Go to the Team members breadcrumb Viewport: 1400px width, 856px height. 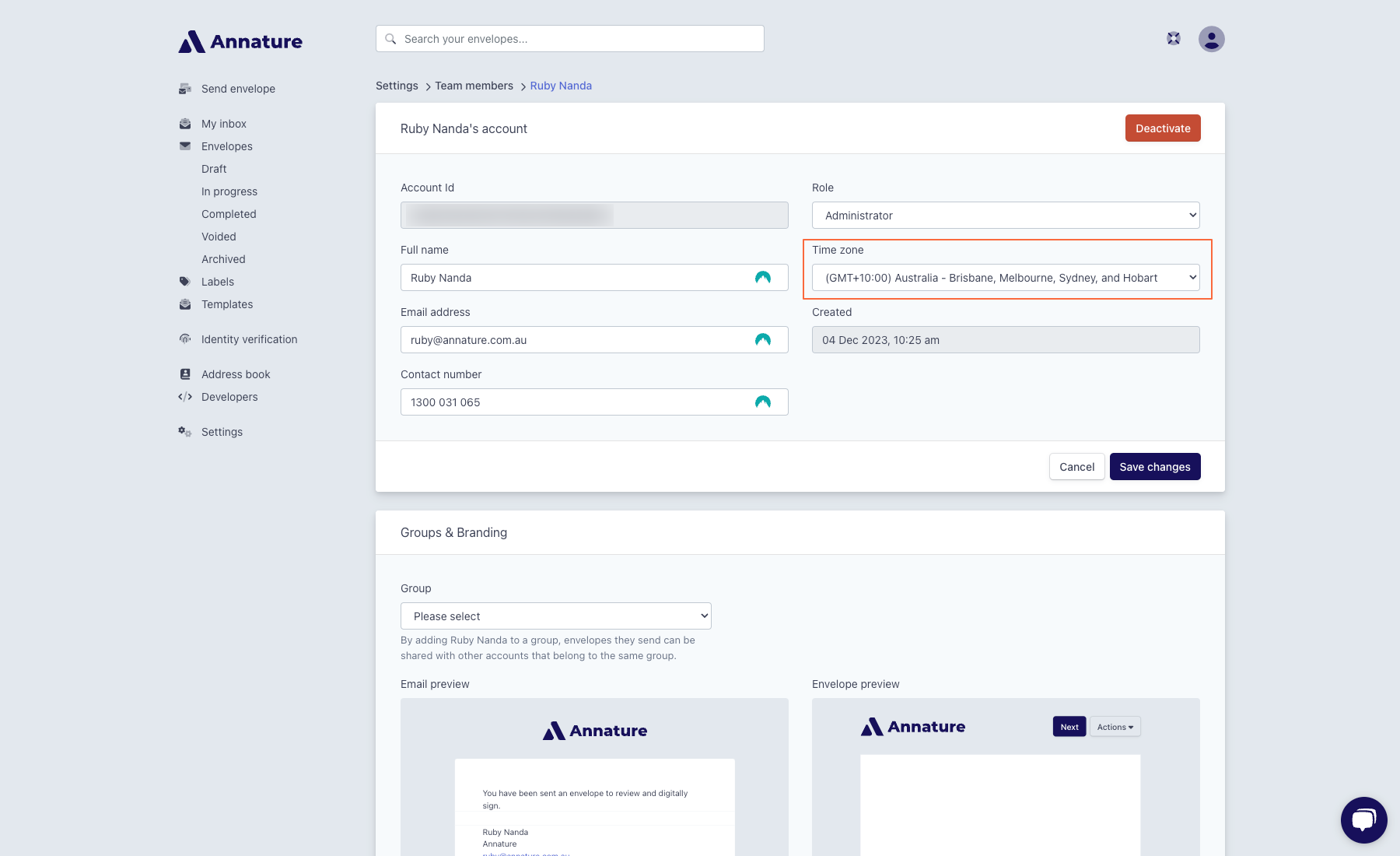pyautogui.click(x=474, y=86)
